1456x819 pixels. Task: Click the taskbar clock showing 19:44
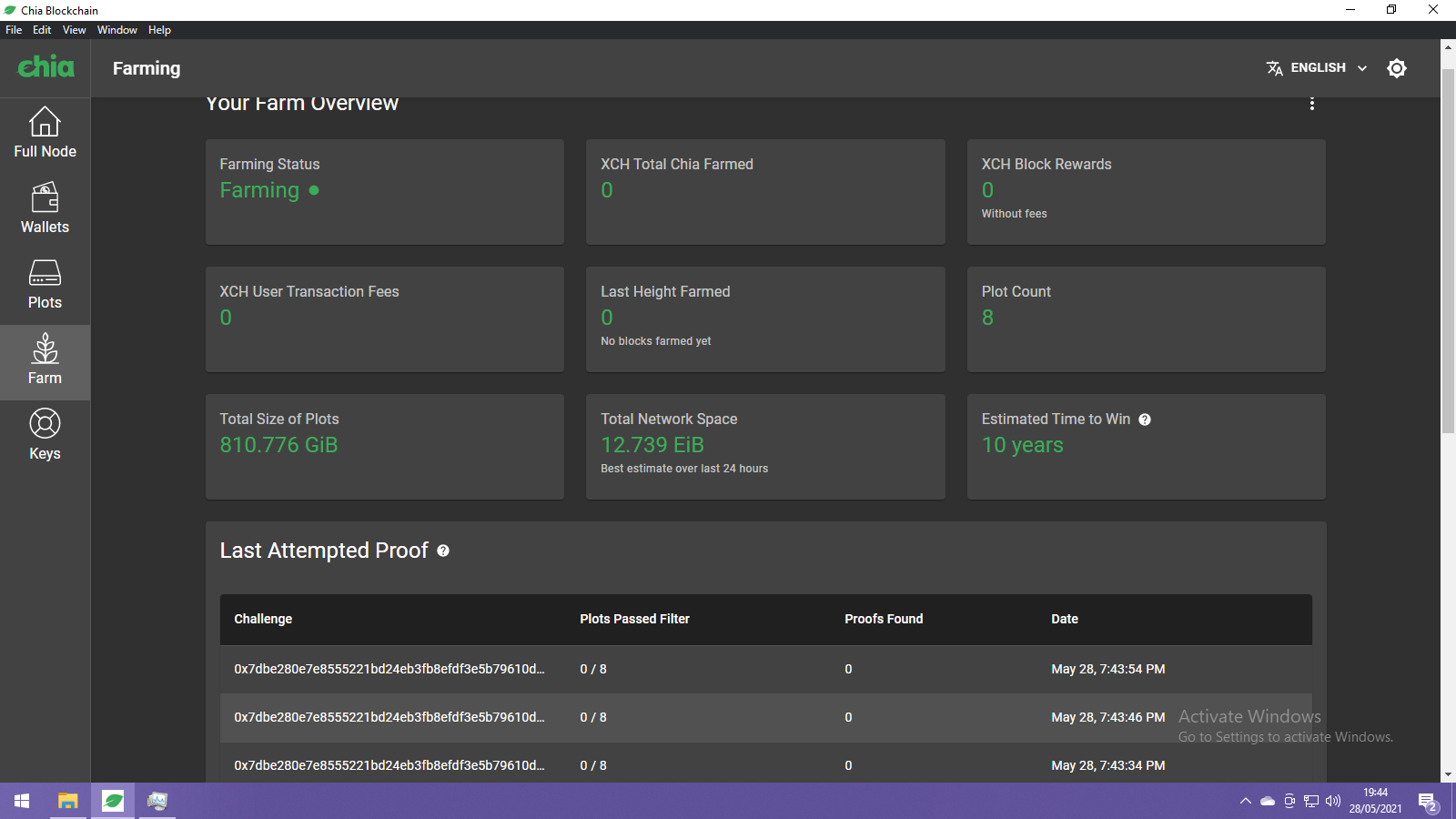[x=1375, y=801]
